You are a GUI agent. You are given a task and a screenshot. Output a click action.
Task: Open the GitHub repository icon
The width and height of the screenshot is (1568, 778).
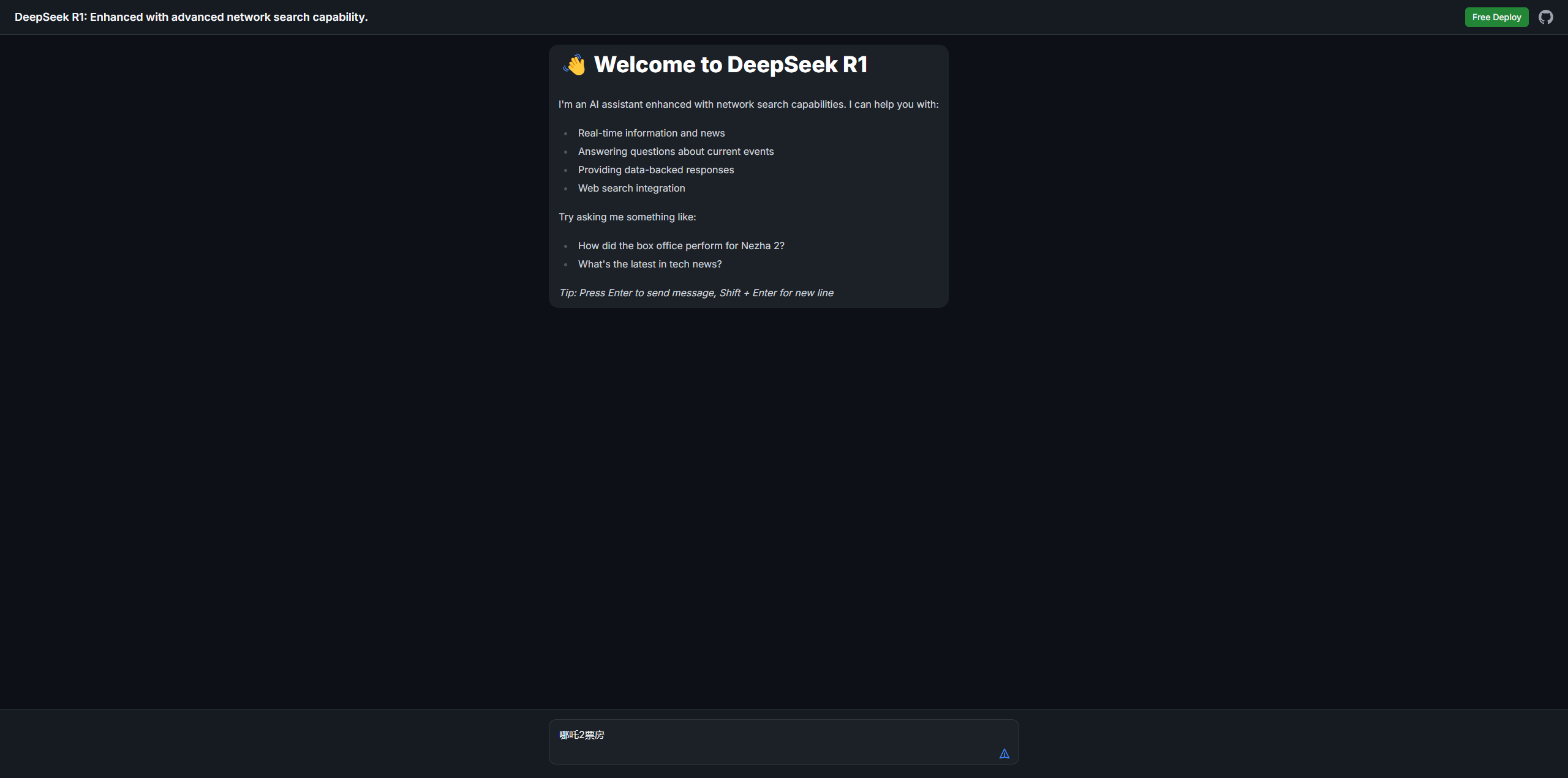[1545, 17]
